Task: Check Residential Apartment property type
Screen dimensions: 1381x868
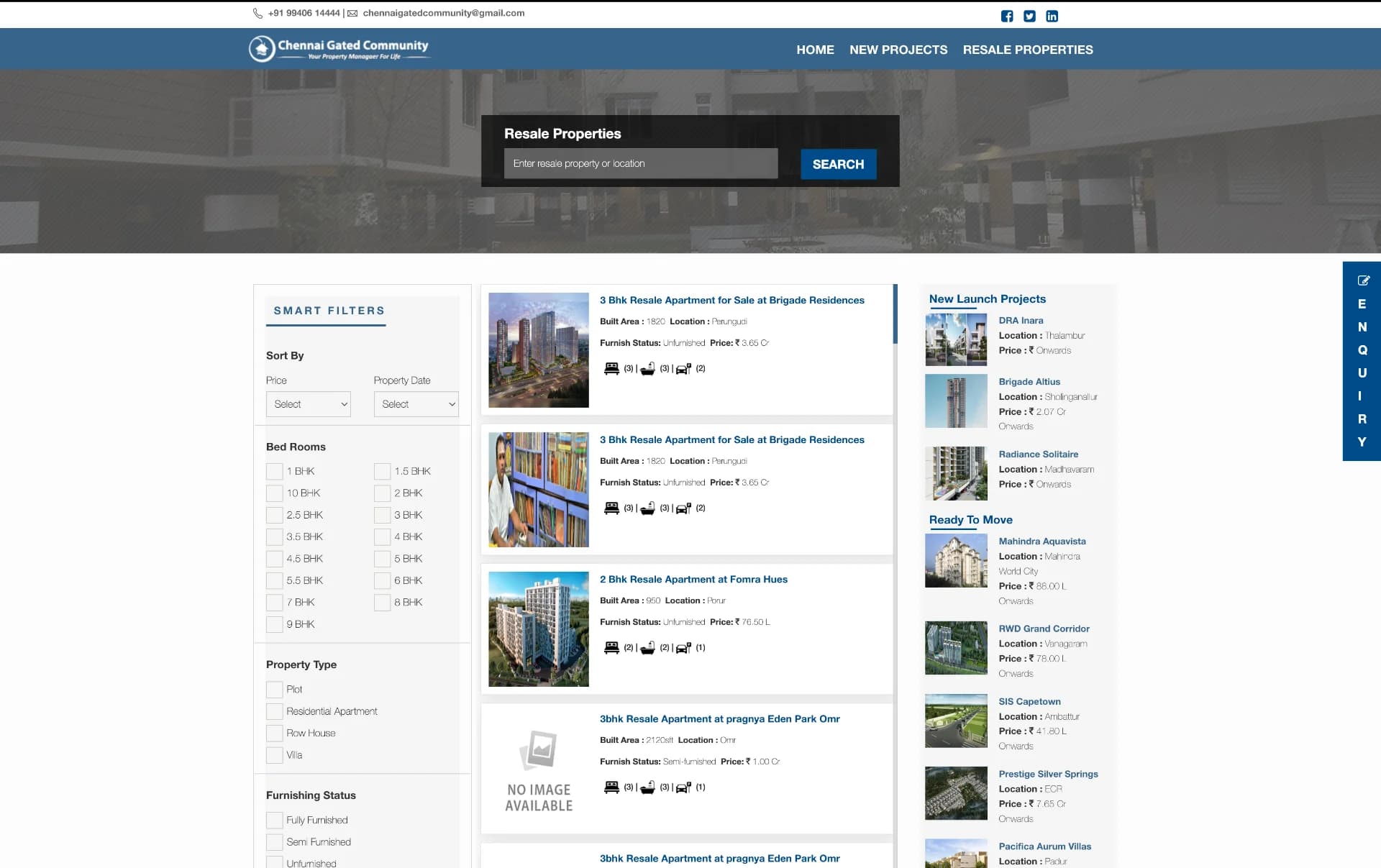Action: tap(274, 711)
